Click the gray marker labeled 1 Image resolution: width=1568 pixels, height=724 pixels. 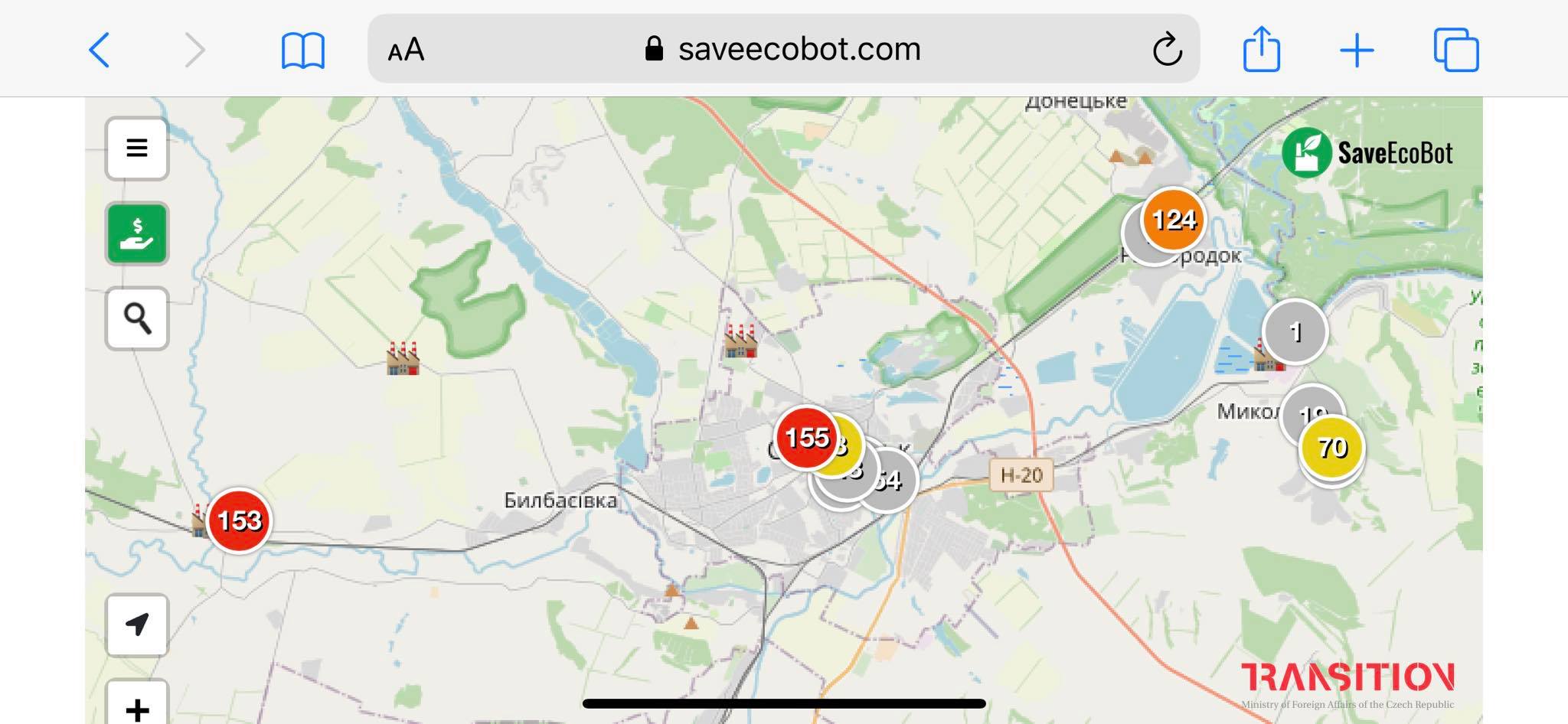point(1295,332)
